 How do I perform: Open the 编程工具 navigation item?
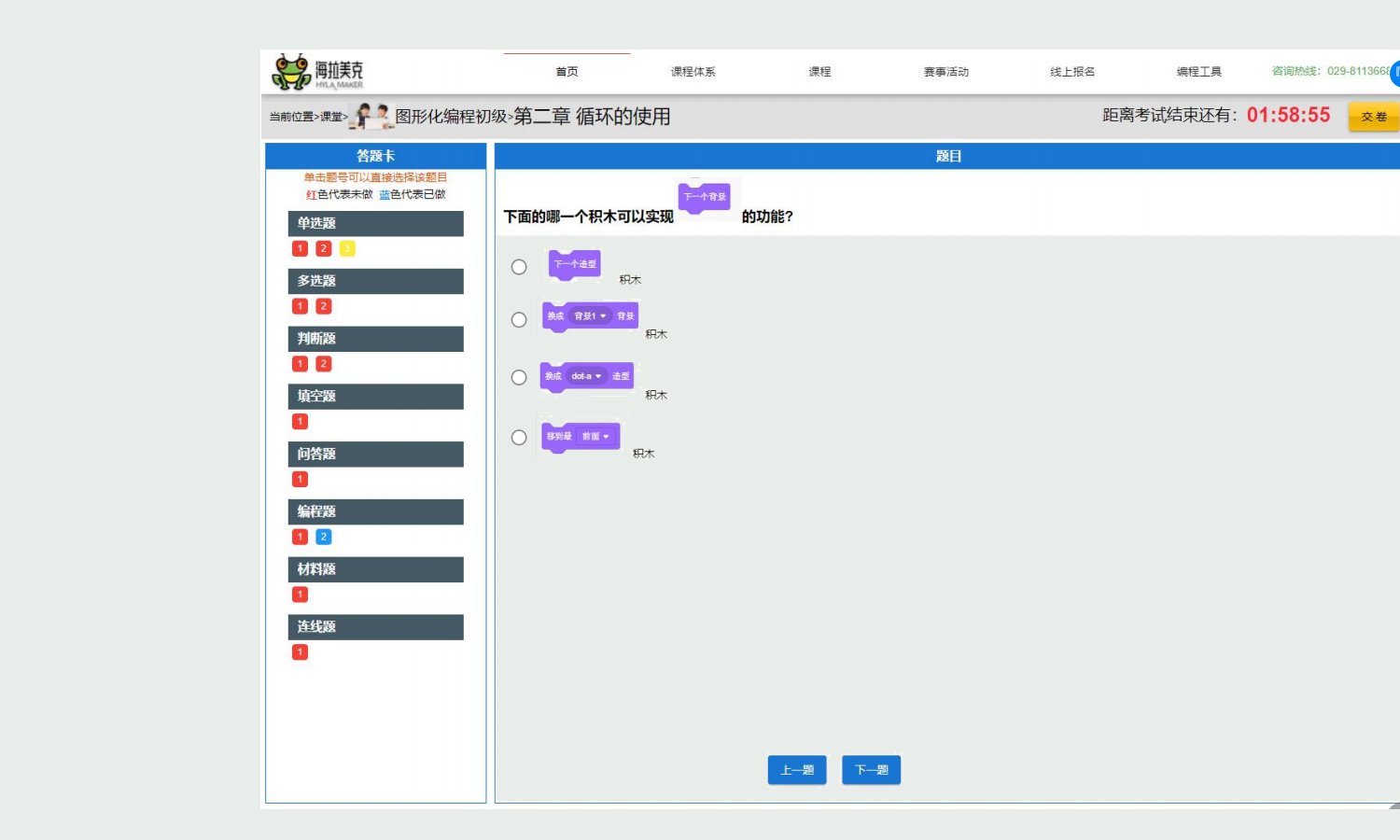click(x=1198, y=72)
